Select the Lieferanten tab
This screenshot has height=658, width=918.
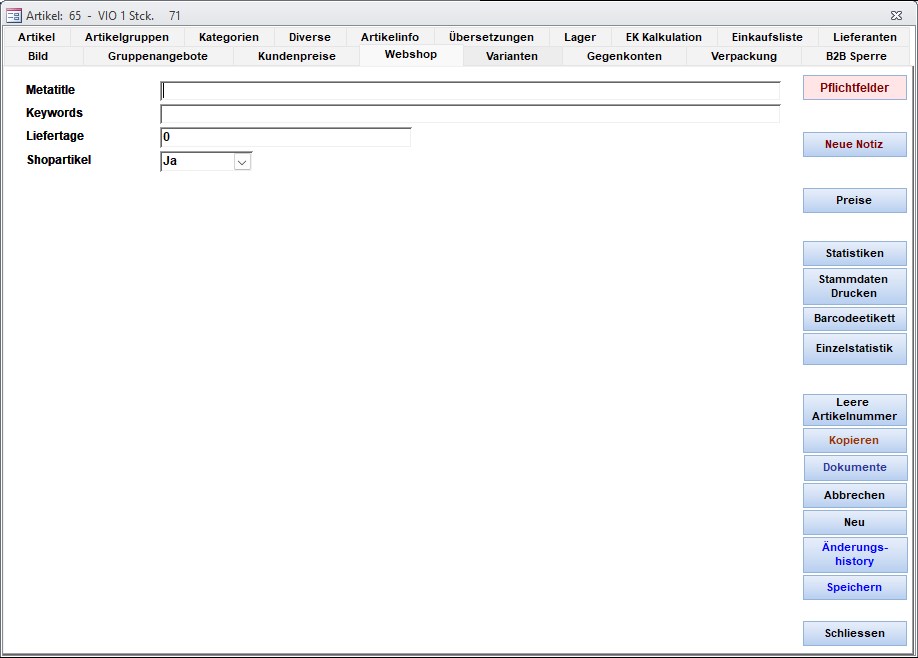click(864, 37)
